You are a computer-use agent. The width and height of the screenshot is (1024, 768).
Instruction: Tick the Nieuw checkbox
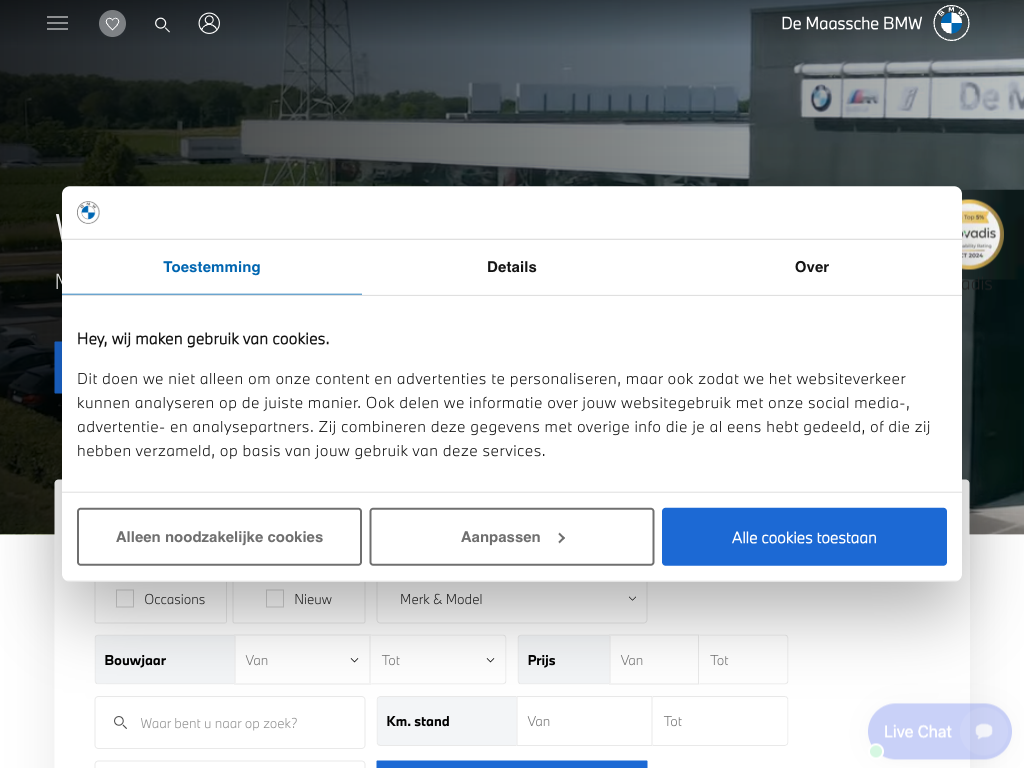[x=275, y=599]
